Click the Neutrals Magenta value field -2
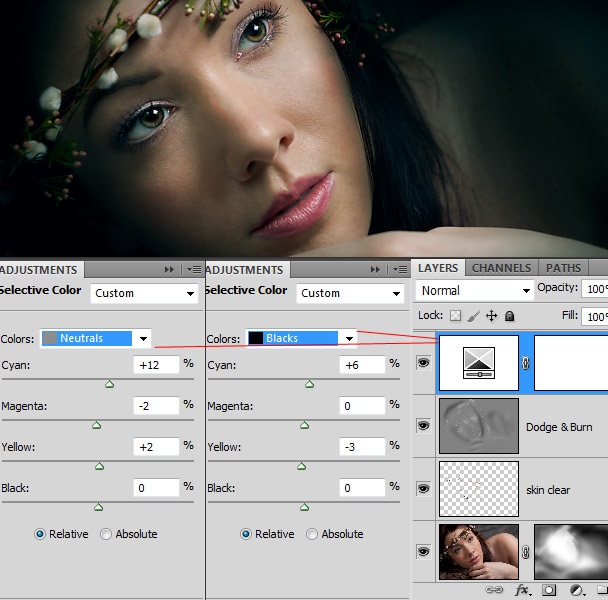608x600 pixels. pyautogui.click(x=156, y=406)
